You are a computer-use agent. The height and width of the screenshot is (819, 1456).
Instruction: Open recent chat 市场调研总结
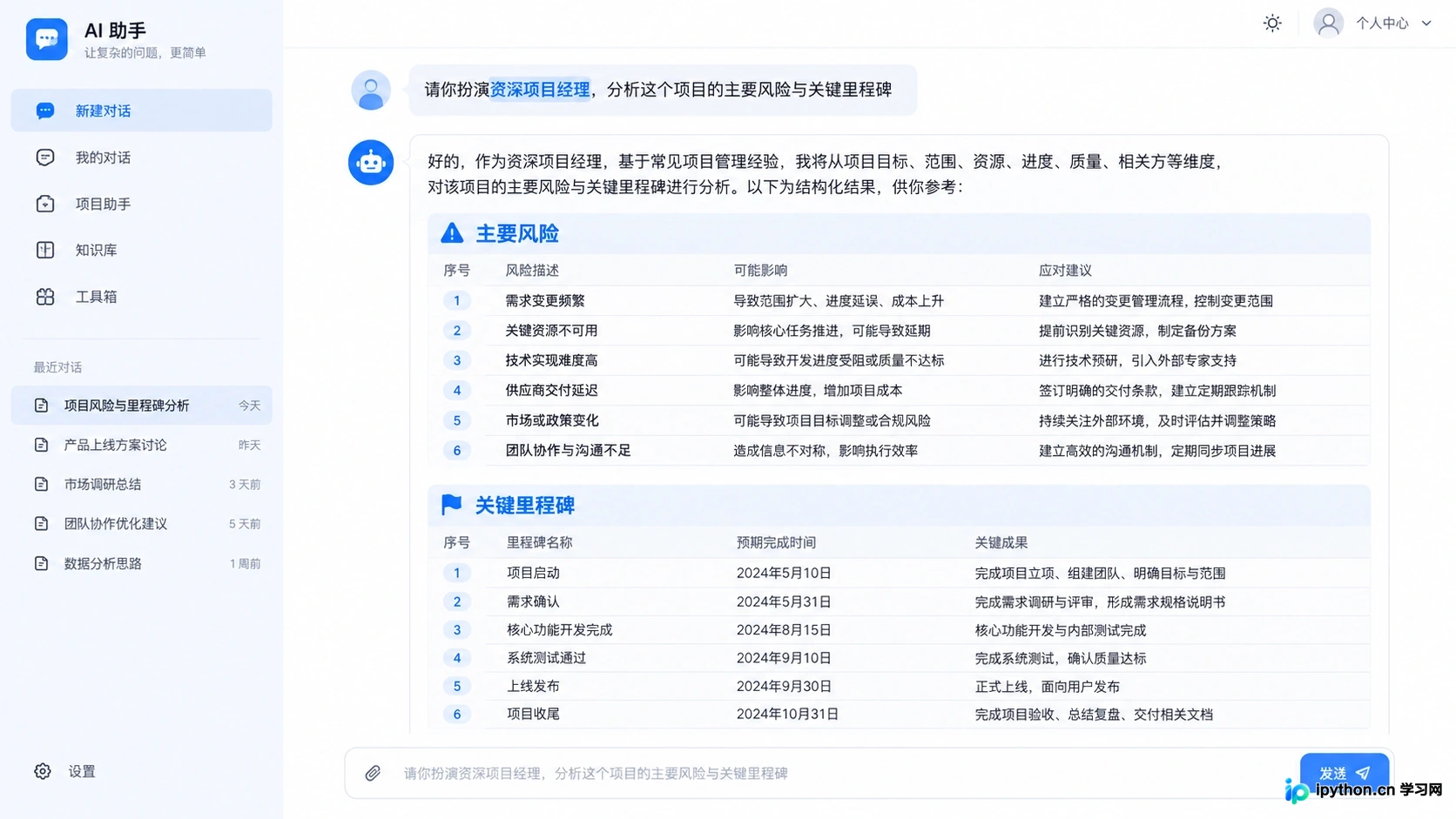pos(142,484)
